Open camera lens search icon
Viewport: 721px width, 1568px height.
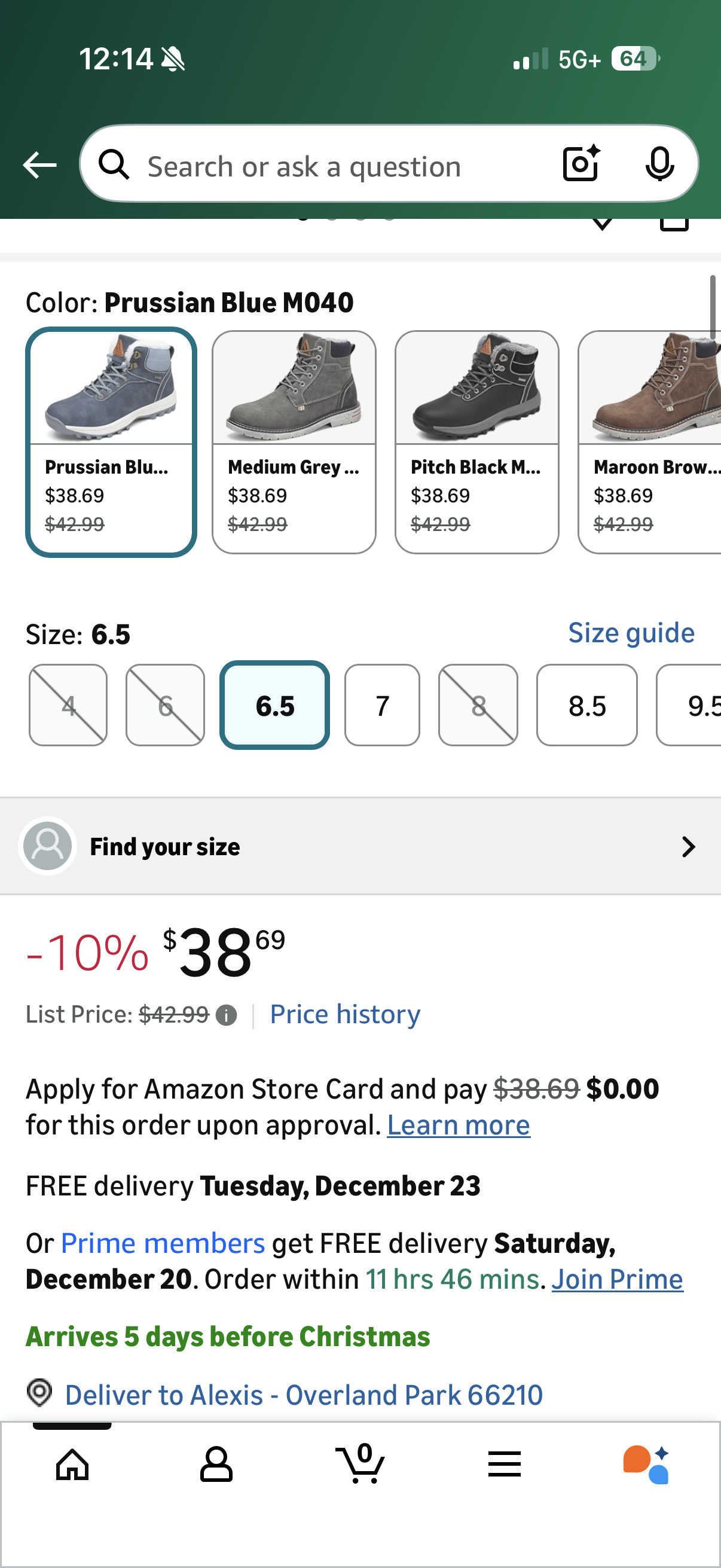[x=581, y=164]
